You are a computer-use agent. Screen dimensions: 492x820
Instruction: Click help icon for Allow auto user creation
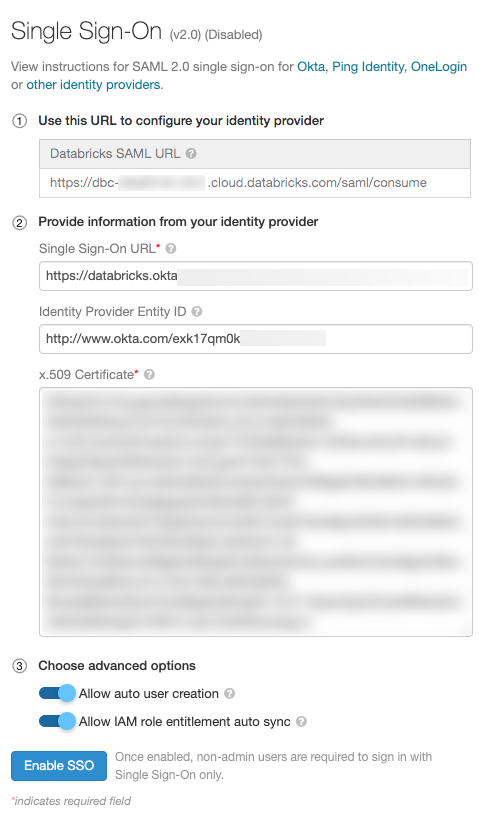tap(230, 693)
